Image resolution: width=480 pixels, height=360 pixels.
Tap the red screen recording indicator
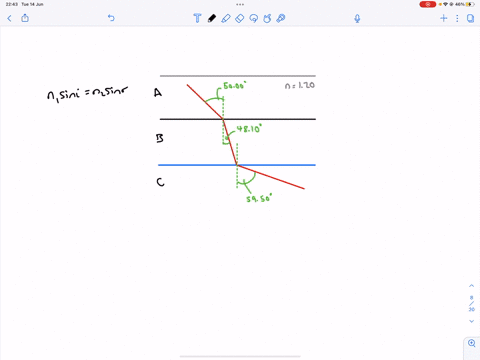[x=428, y=4]
